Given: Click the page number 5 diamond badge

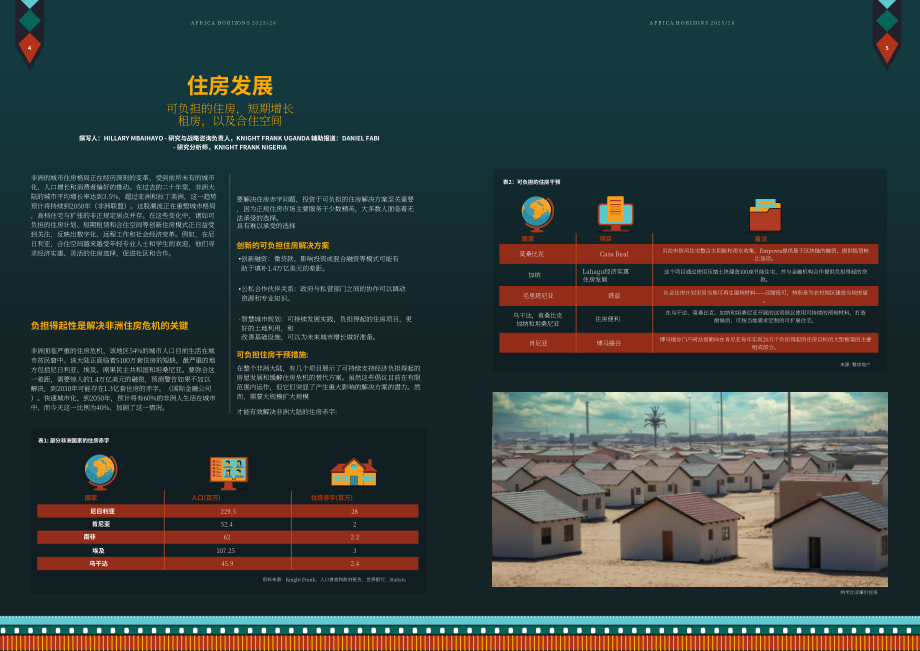Looking at the screenshot, I should (887, 49).
